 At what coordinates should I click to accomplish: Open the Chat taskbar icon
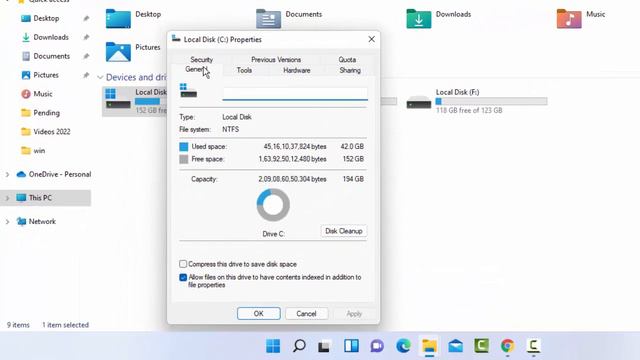[x=377, y=346]
